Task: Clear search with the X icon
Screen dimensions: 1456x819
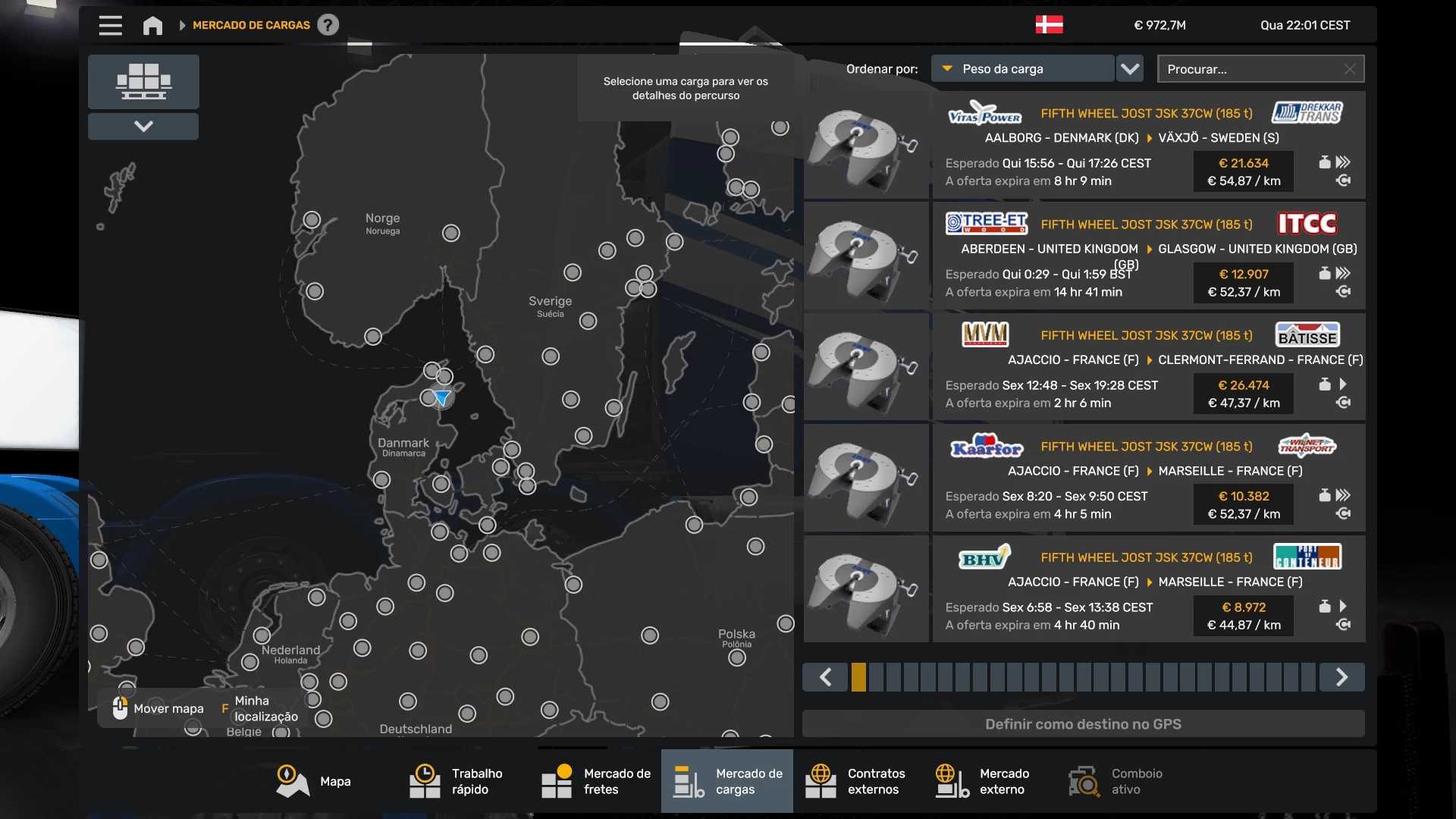Action: click(x=1350, y=69)
